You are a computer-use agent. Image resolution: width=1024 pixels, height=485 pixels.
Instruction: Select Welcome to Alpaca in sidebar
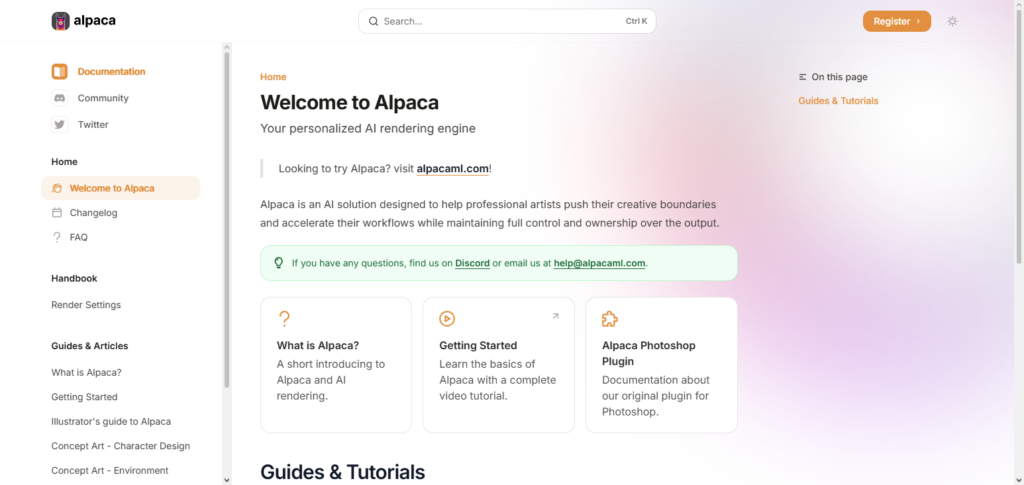click(121, 188)
